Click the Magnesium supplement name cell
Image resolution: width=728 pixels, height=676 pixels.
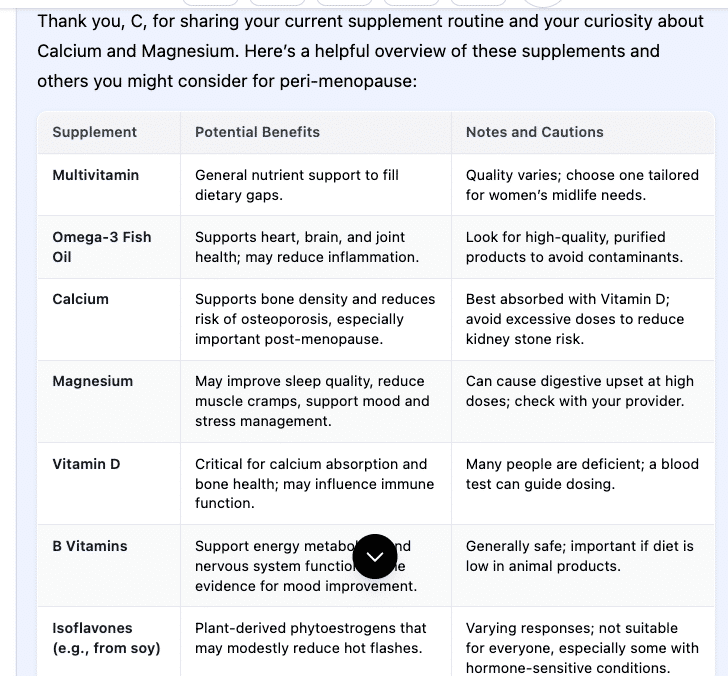point(92,381)
